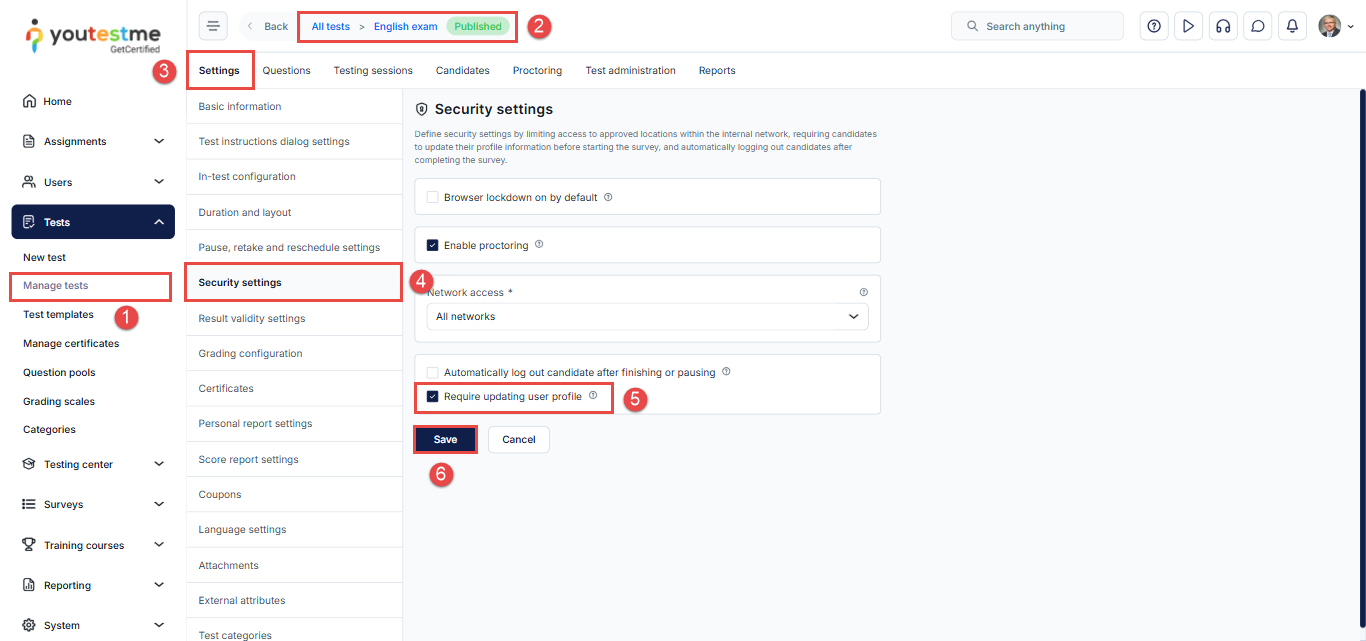The width and height of the screenshot is (1366, 641).
Task: Uncheck the Enable proctoring checkbox
Action: [x=433, y=245]
